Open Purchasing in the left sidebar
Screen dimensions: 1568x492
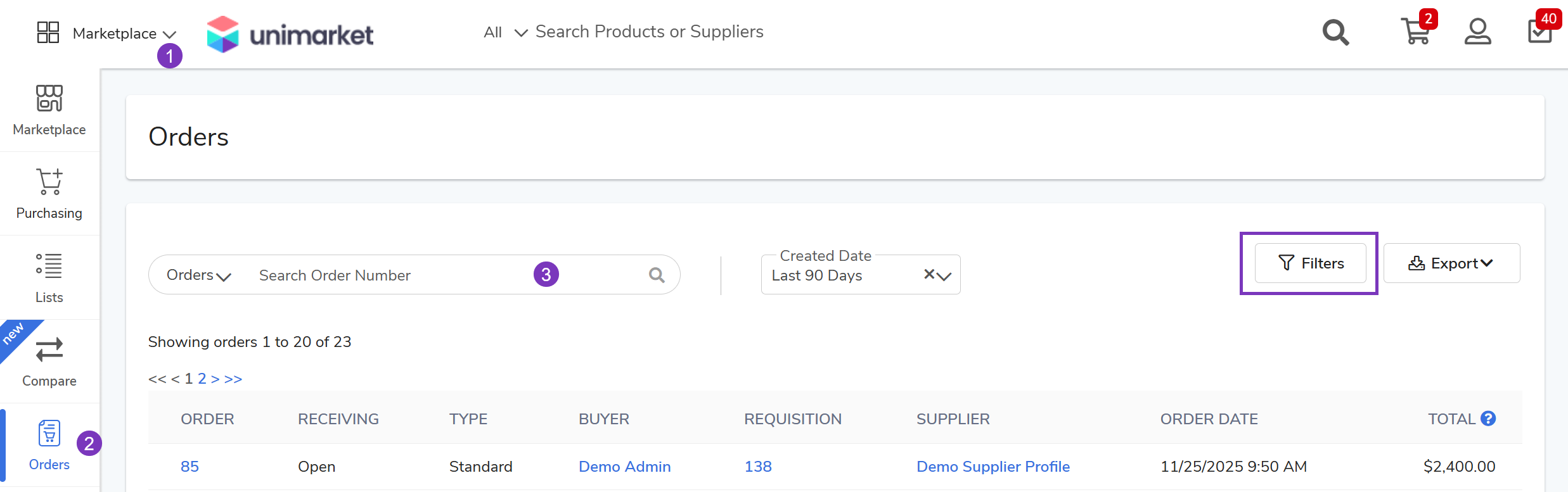click(49, 194)
